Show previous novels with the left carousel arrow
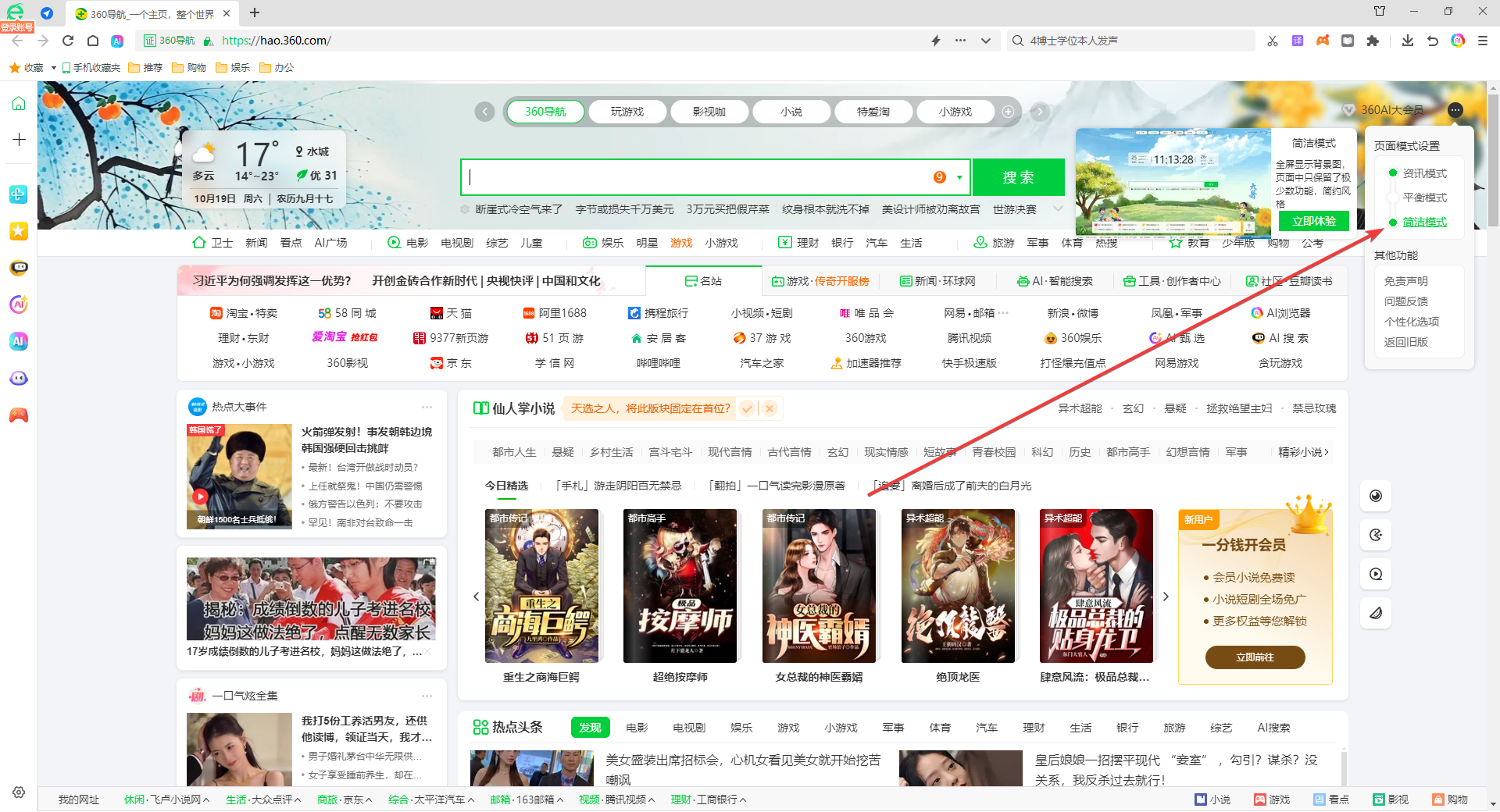Viewport: 1500px width, 812px height. tap(476, 597)
